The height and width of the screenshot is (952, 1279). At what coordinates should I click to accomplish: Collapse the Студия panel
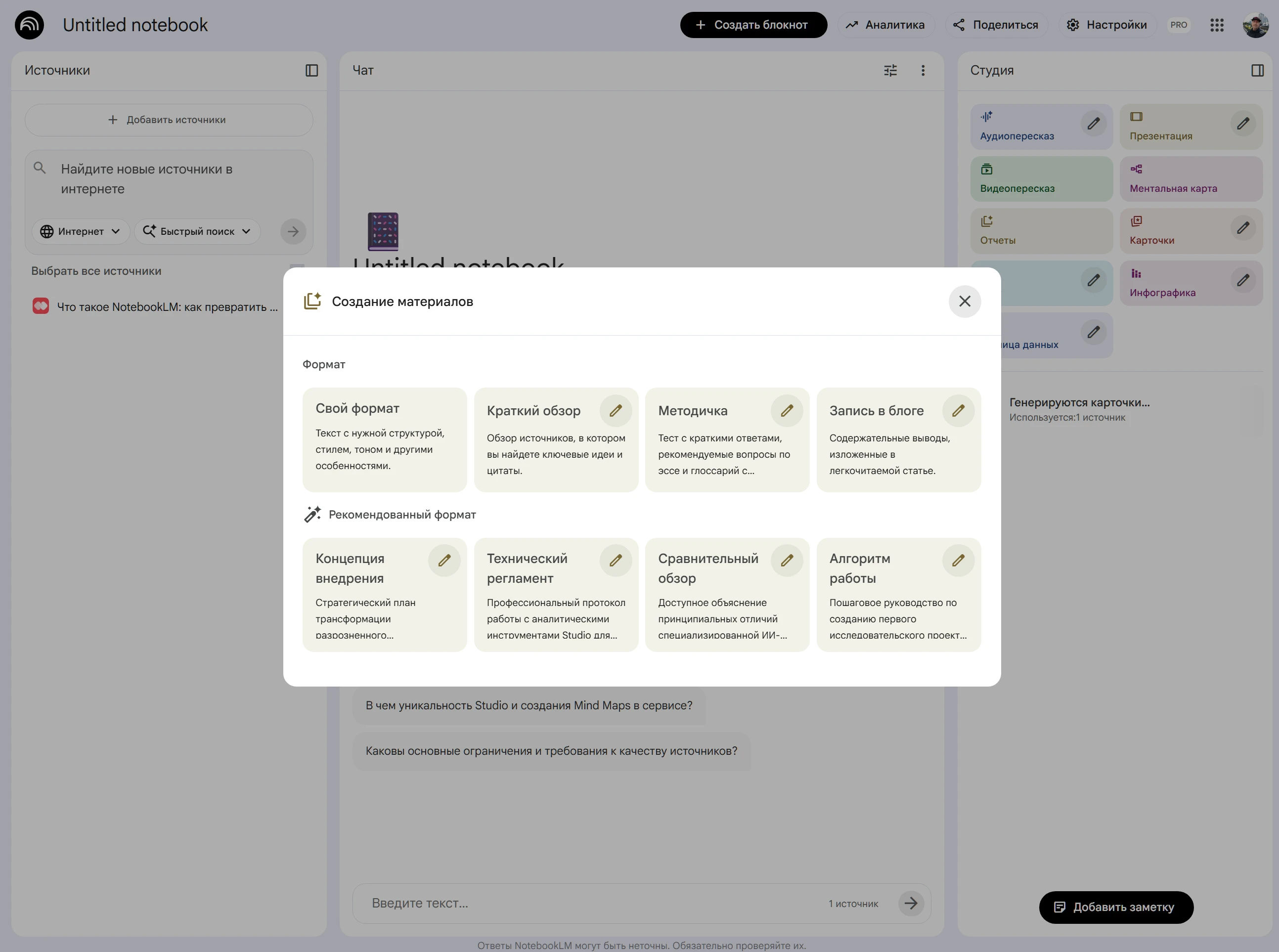pos(1257,70)
